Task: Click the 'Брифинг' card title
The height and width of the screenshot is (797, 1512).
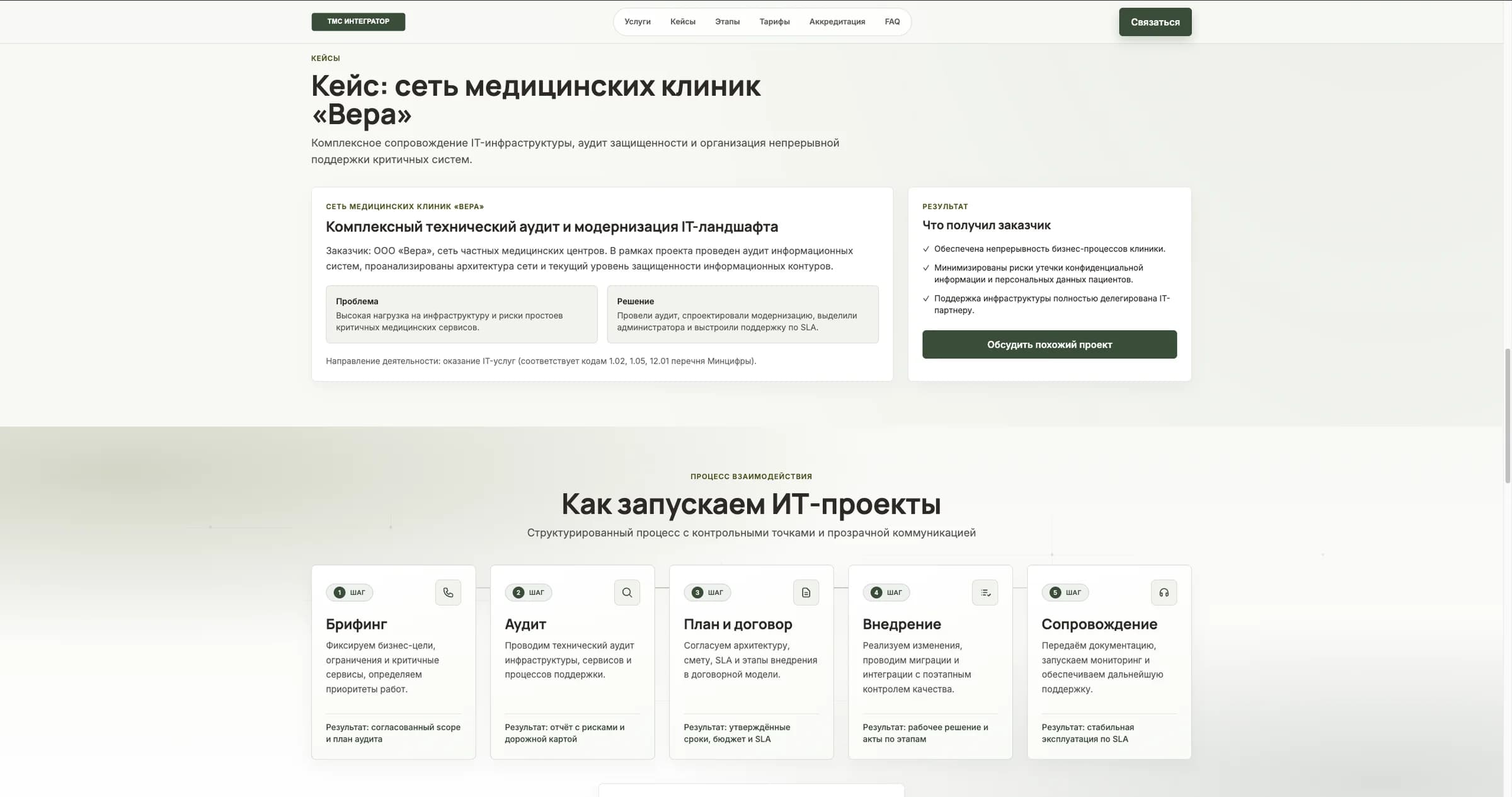Action: [x=356, y=624]
